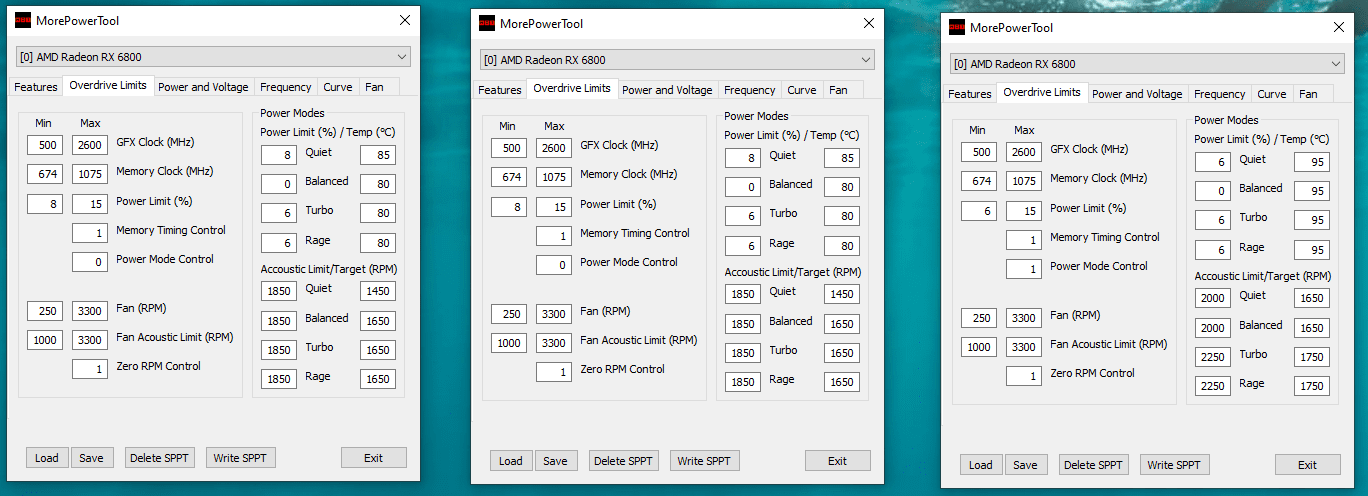Click Quiet temperature field in right window
The width and height of the screenshot is (1368, 496).
[x=1312, y=162]
